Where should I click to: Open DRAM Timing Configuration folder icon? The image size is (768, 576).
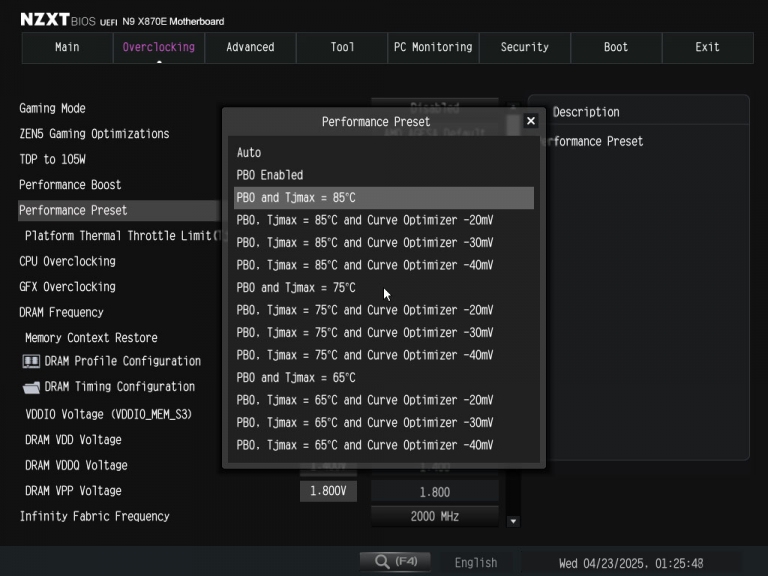point(31,387)
